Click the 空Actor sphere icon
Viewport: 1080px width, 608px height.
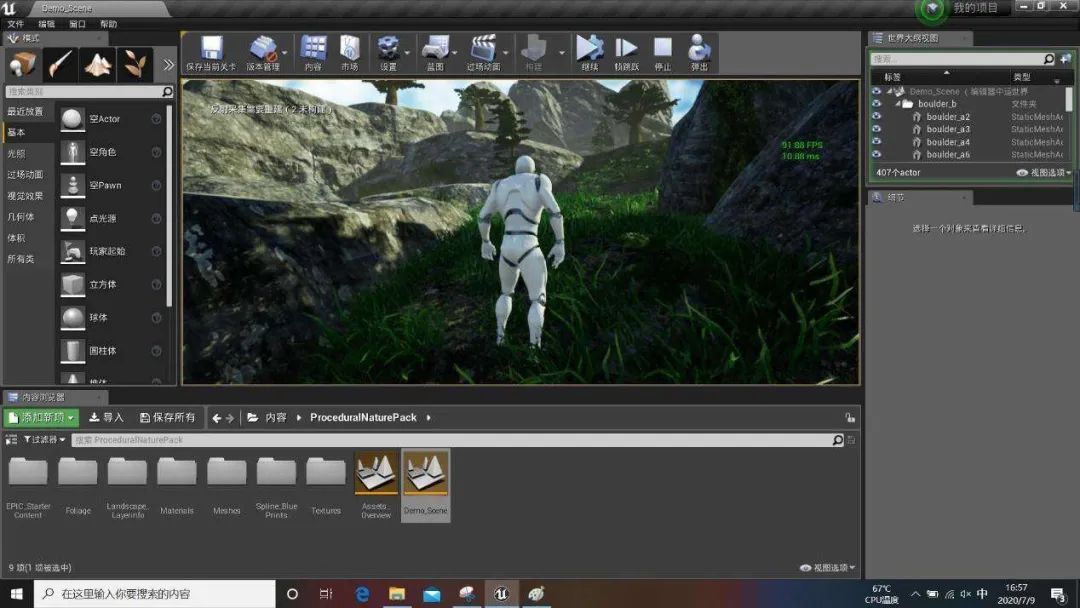tap(72, 119)
